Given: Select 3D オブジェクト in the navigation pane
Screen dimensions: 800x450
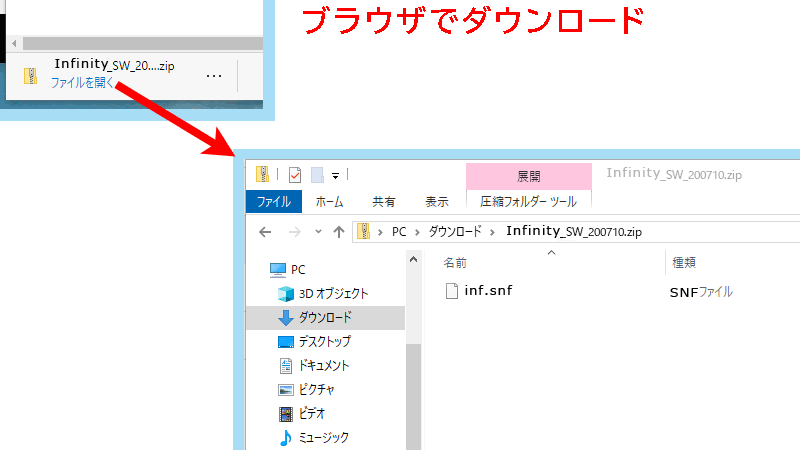Looking at the screenshot, I should pyautogui.click(x=333, y=294).
